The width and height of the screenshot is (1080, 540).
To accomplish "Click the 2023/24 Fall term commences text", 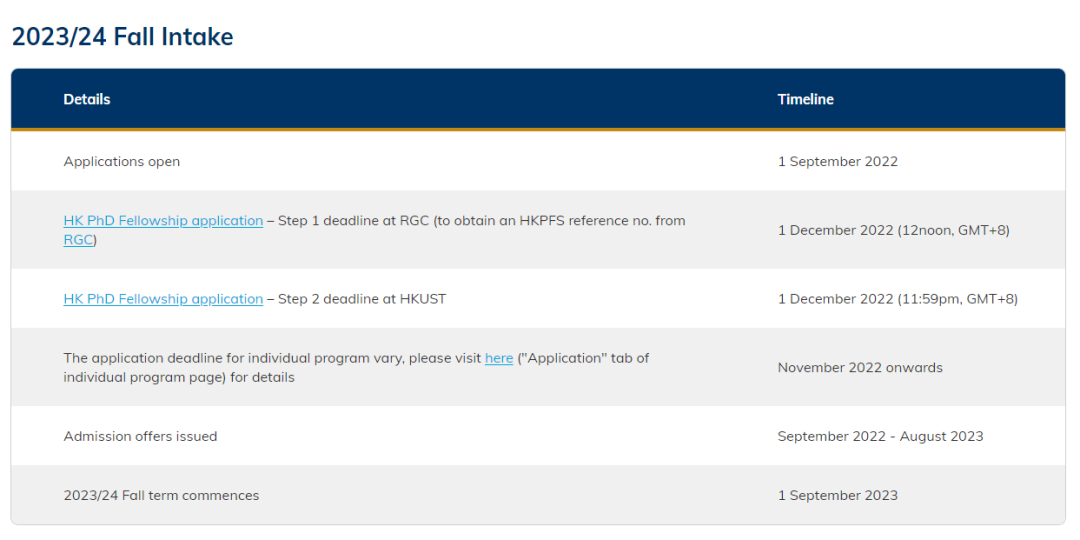I will pyautogui.click(x=161, y=495).
